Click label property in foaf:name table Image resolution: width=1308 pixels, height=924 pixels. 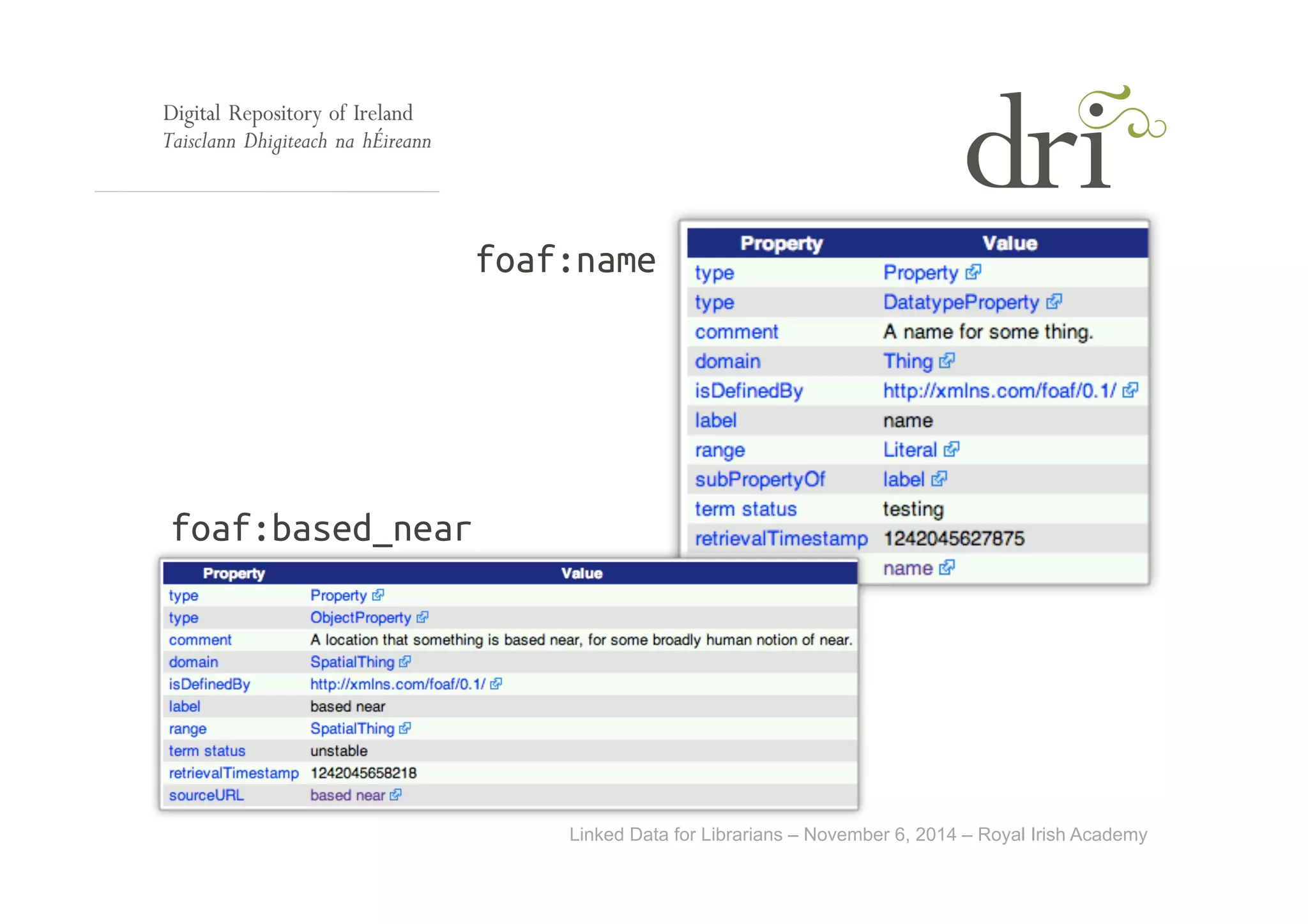716,420
